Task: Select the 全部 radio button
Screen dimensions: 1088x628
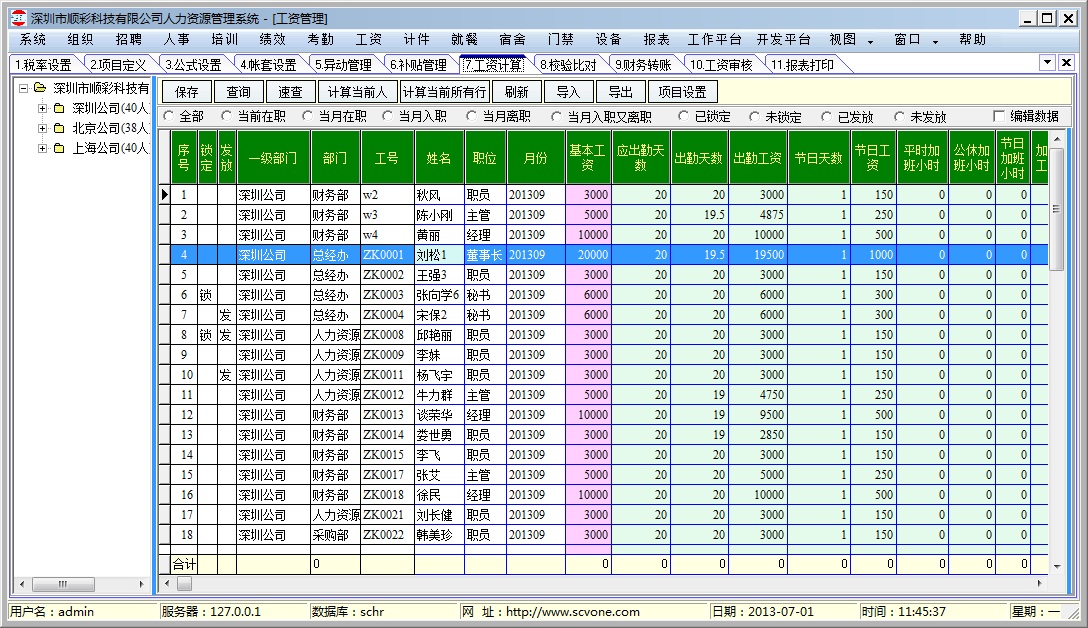Action: pos(169,116)
